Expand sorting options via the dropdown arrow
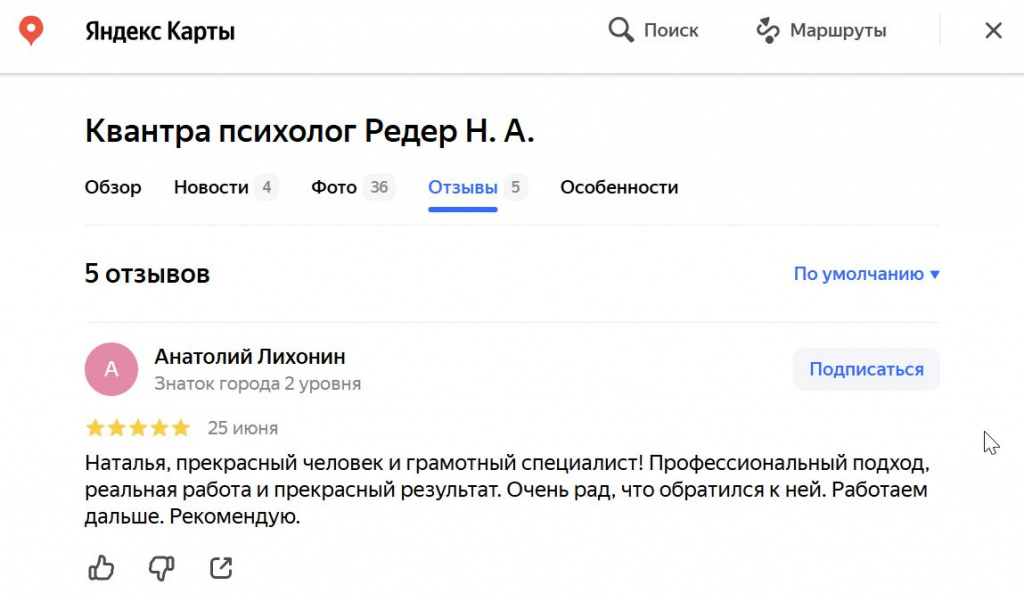 coord(936,273)
